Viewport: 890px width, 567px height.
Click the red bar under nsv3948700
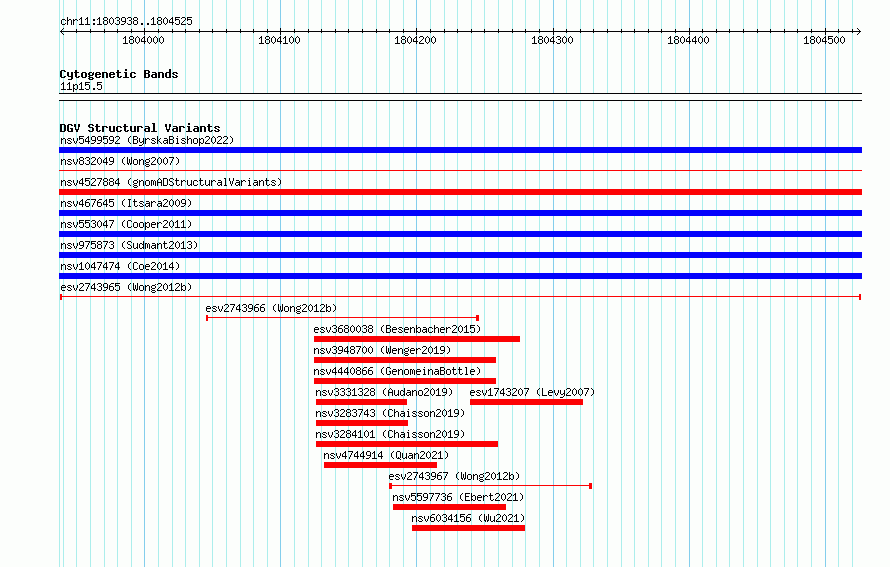[x=405, y=360]
